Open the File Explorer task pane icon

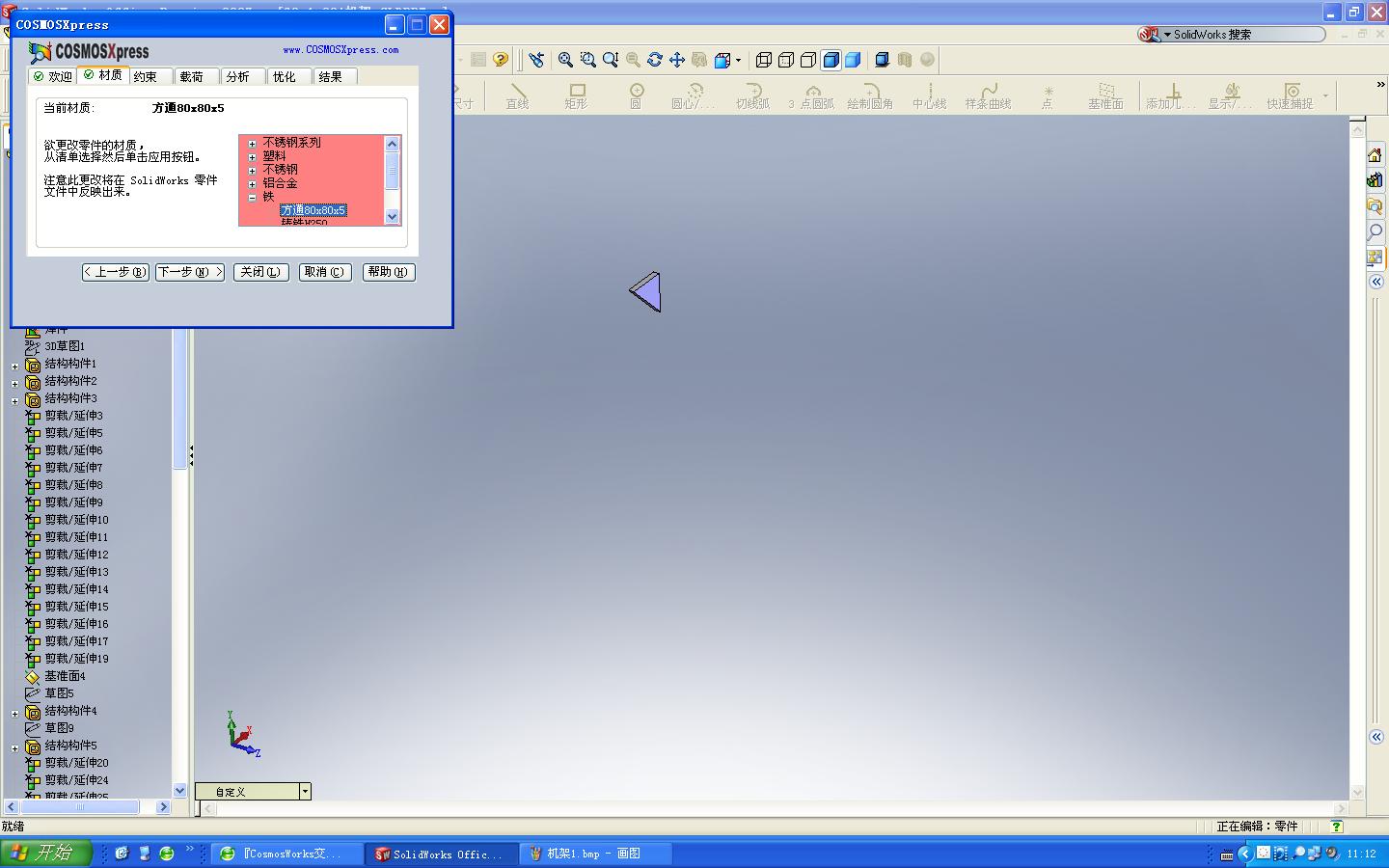click(x=1375, y=205)
